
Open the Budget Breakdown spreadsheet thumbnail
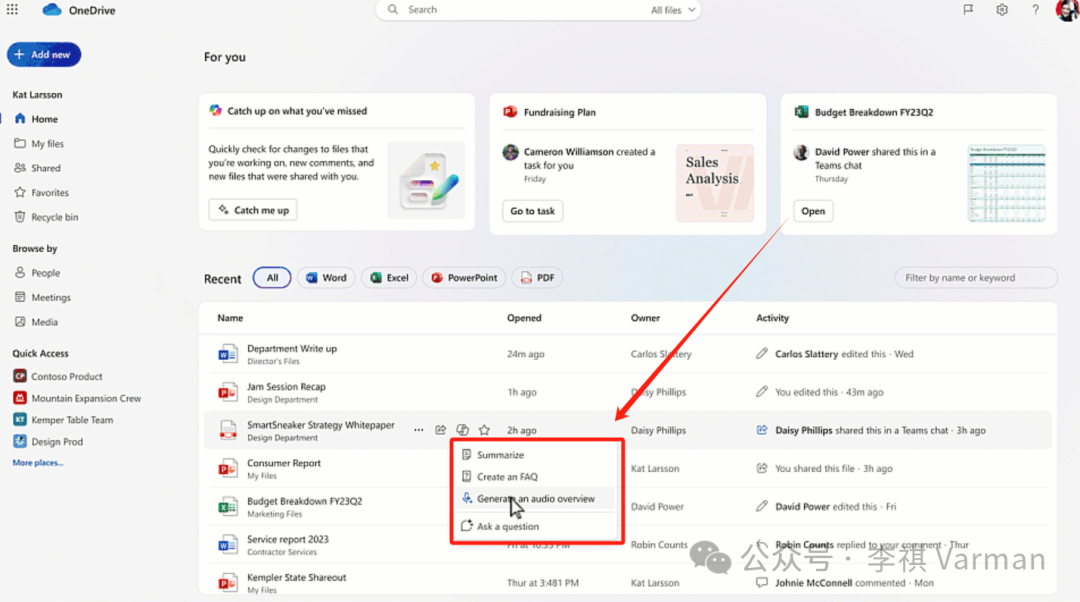[1006, 183]
